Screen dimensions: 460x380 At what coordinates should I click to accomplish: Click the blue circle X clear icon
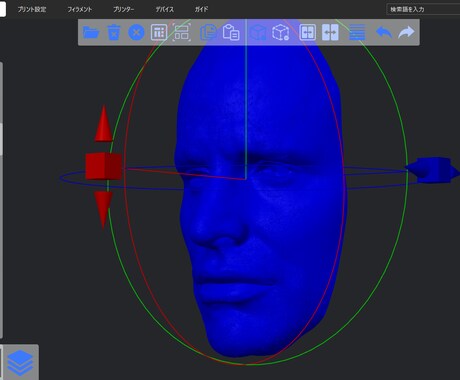pos(136,33)
